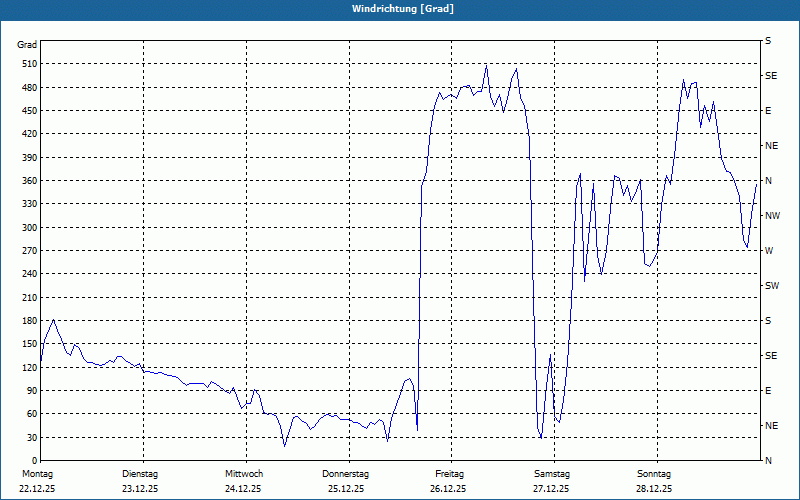Click the 0 value on left axis
The width and height of the screenshot is (800, 500).
(x=33, y=461)
